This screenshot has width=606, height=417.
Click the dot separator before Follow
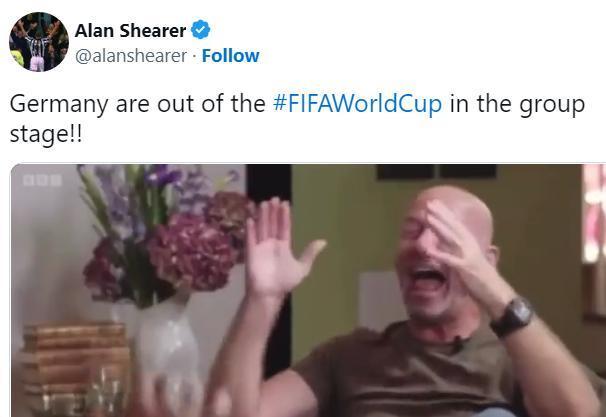click(194, 56)
